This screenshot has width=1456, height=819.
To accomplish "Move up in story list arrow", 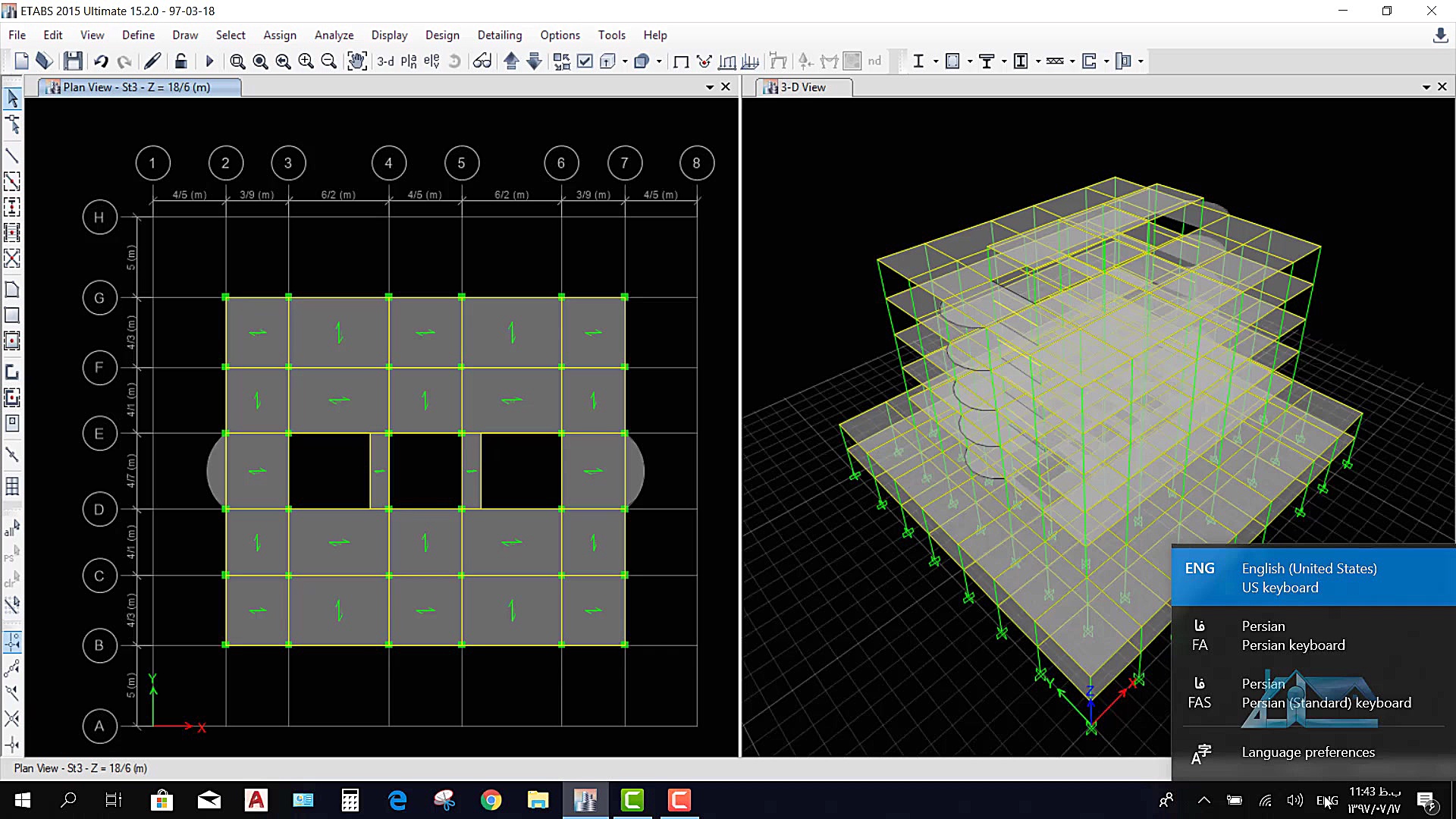I will [511, 61].
